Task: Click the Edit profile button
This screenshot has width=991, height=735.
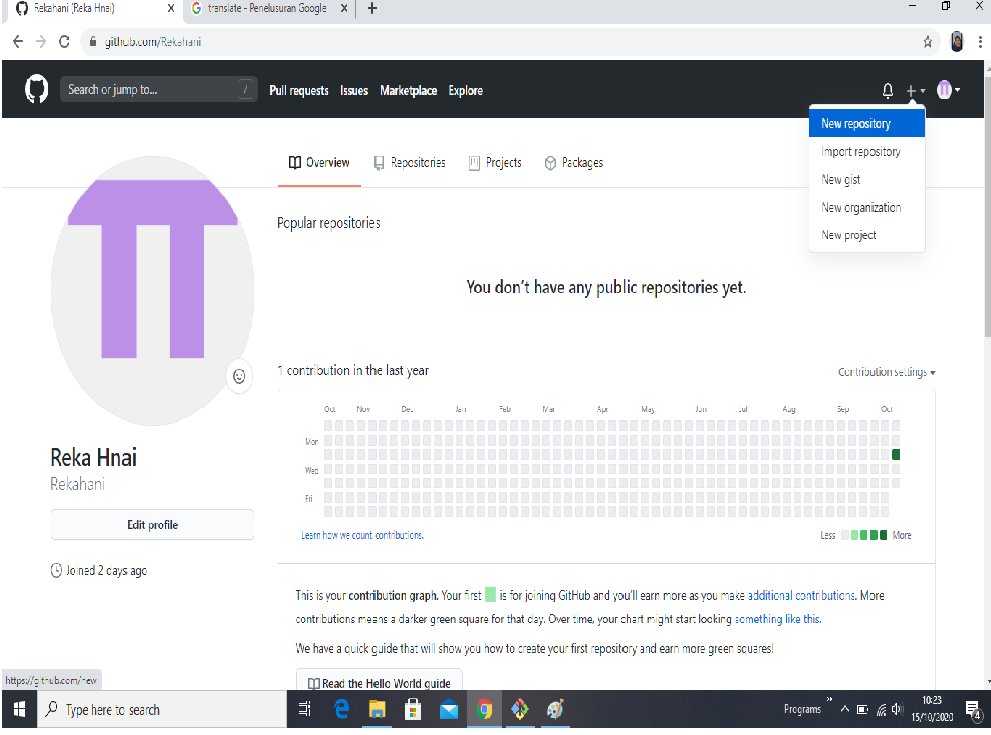Action: 152,525
